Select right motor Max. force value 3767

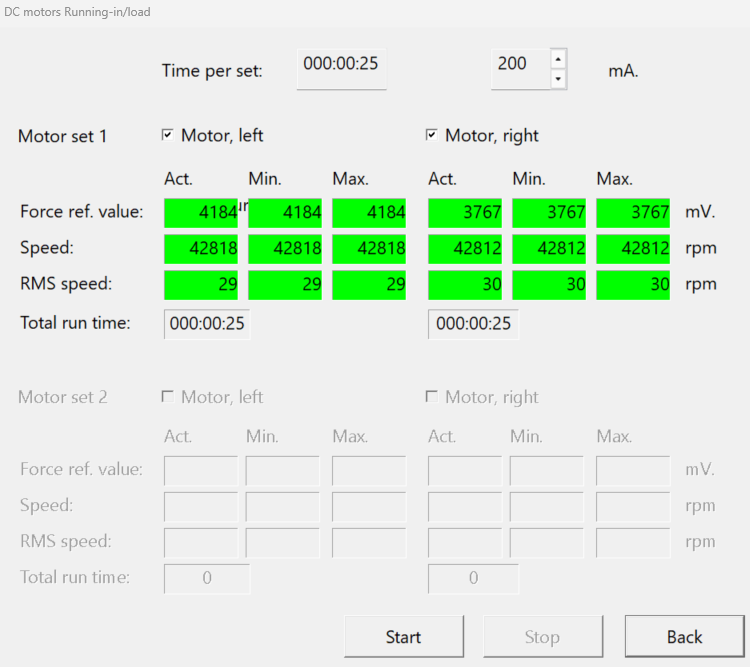tap(633, 212)
